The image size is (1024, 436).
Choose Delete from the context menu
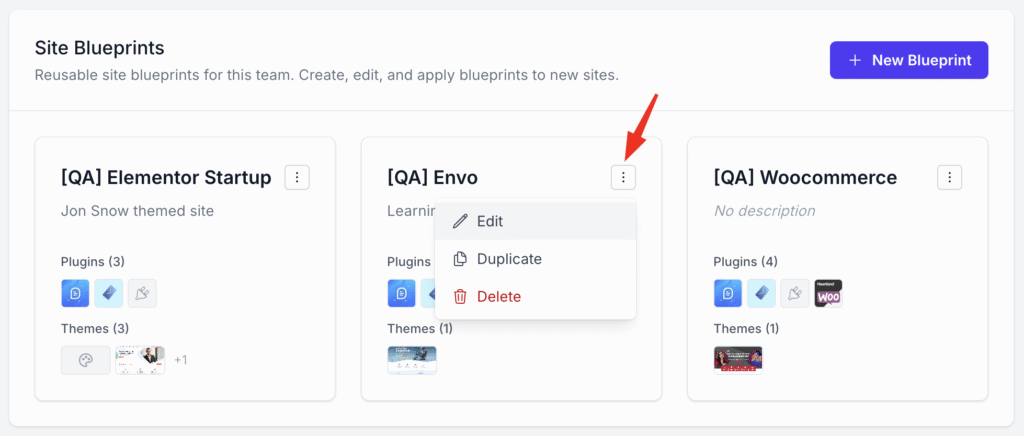tap(536, 297)
